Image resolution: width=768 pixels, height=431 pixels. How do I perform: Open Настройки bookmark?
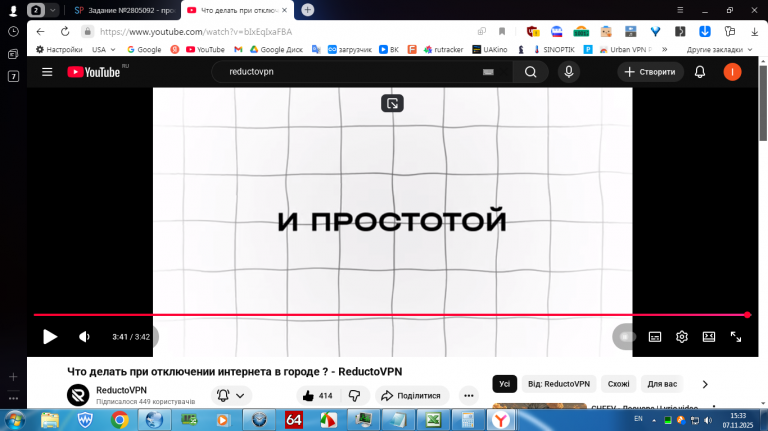pos(59,49)
